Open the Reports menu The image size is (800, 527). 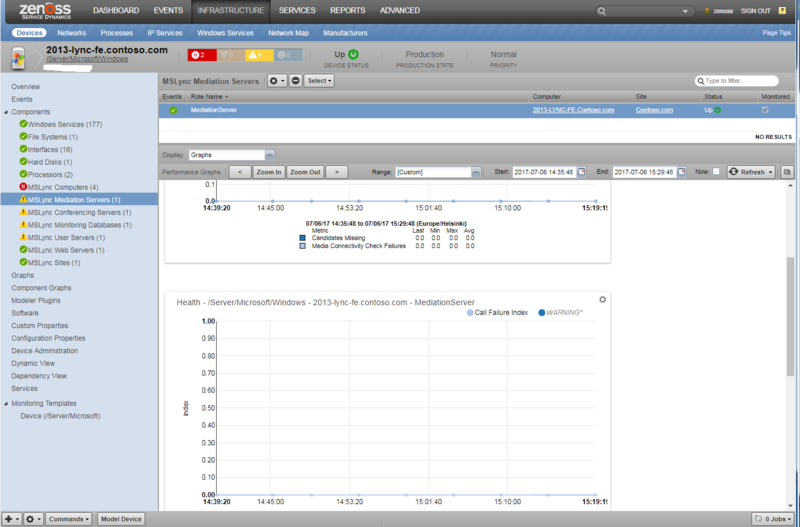tap(347, 10)
